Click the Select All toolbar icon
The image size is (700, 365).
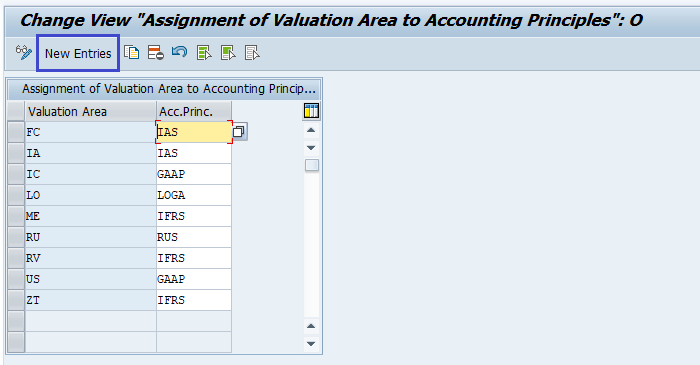tap(204, 53)
